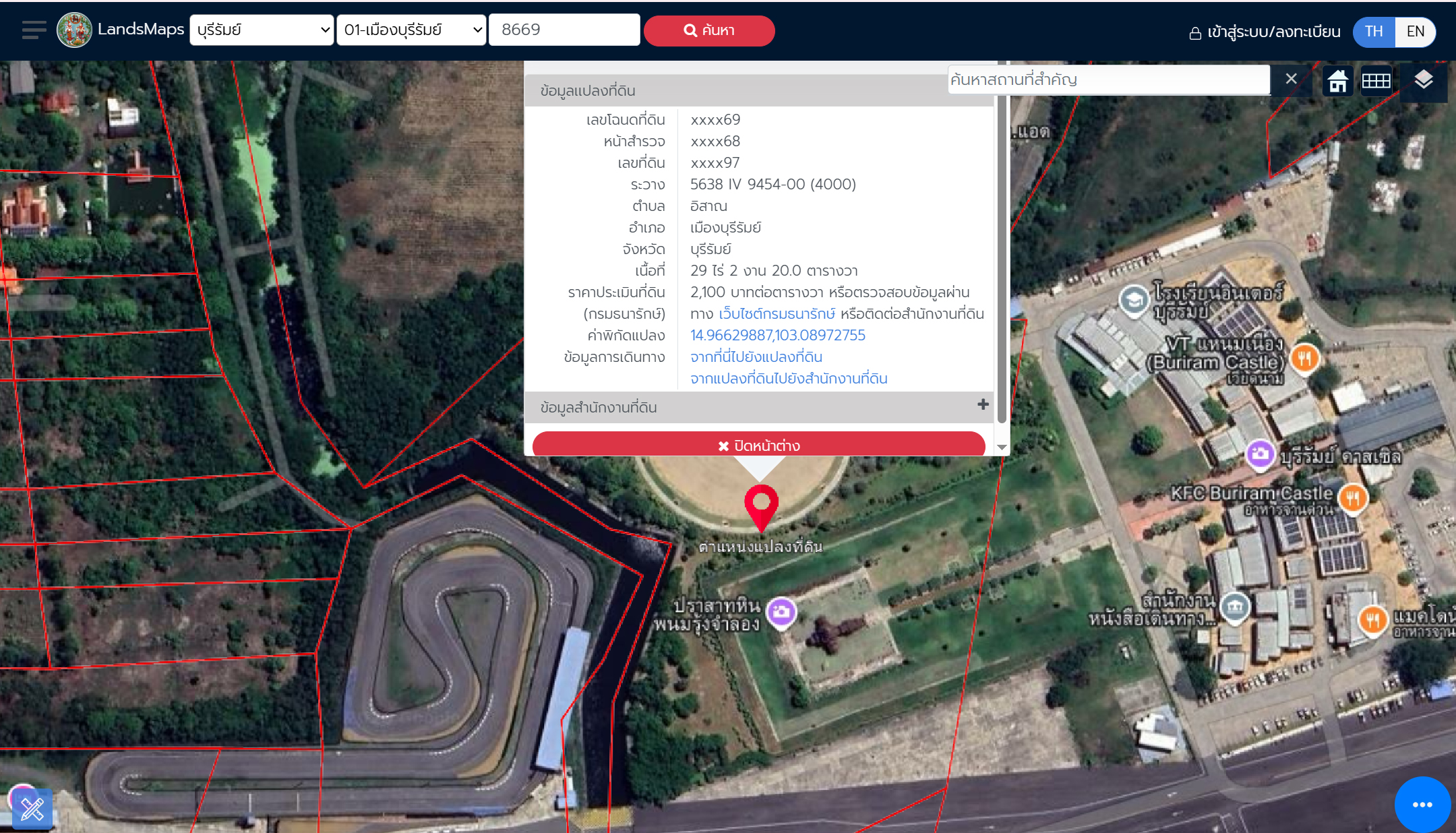The width and height of the screenshot is (1456, 833).
Task: Open the district dropdown 01-เมืองบุรีรัมย์
Action: pyautogui.click(x=411, y=30)
